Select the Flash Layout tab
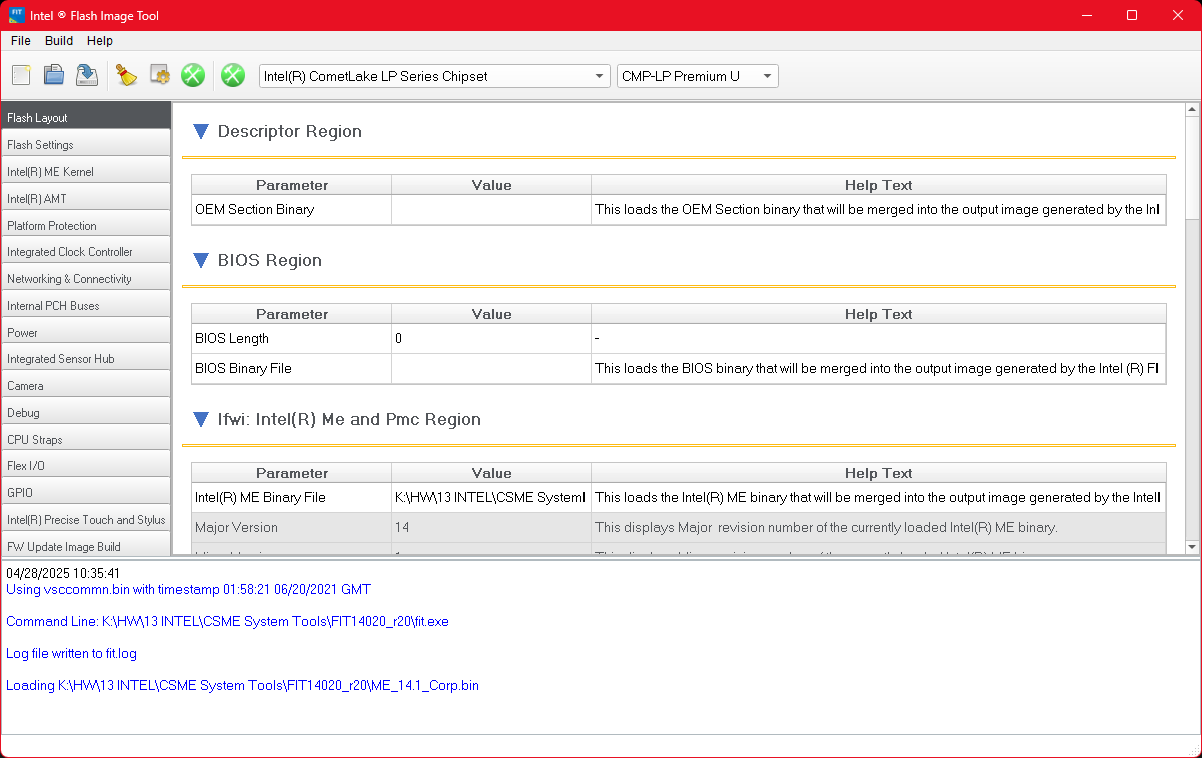Image resolution: width=1202 pixels, height=758 pixels. click(x=86, y=117)
